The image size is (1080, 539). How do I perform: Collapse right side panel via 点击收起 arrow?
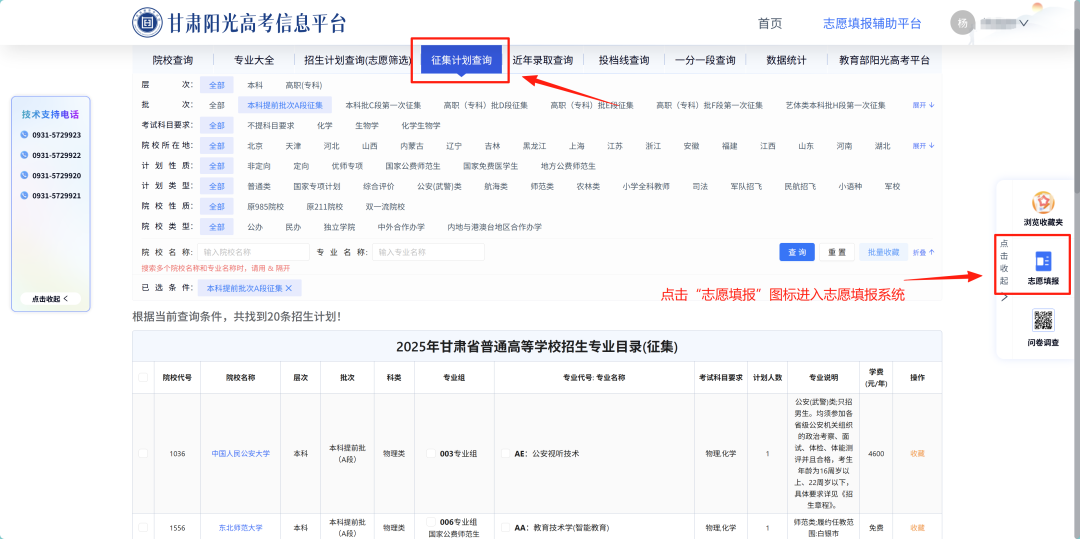click(x=1004, y=297)
